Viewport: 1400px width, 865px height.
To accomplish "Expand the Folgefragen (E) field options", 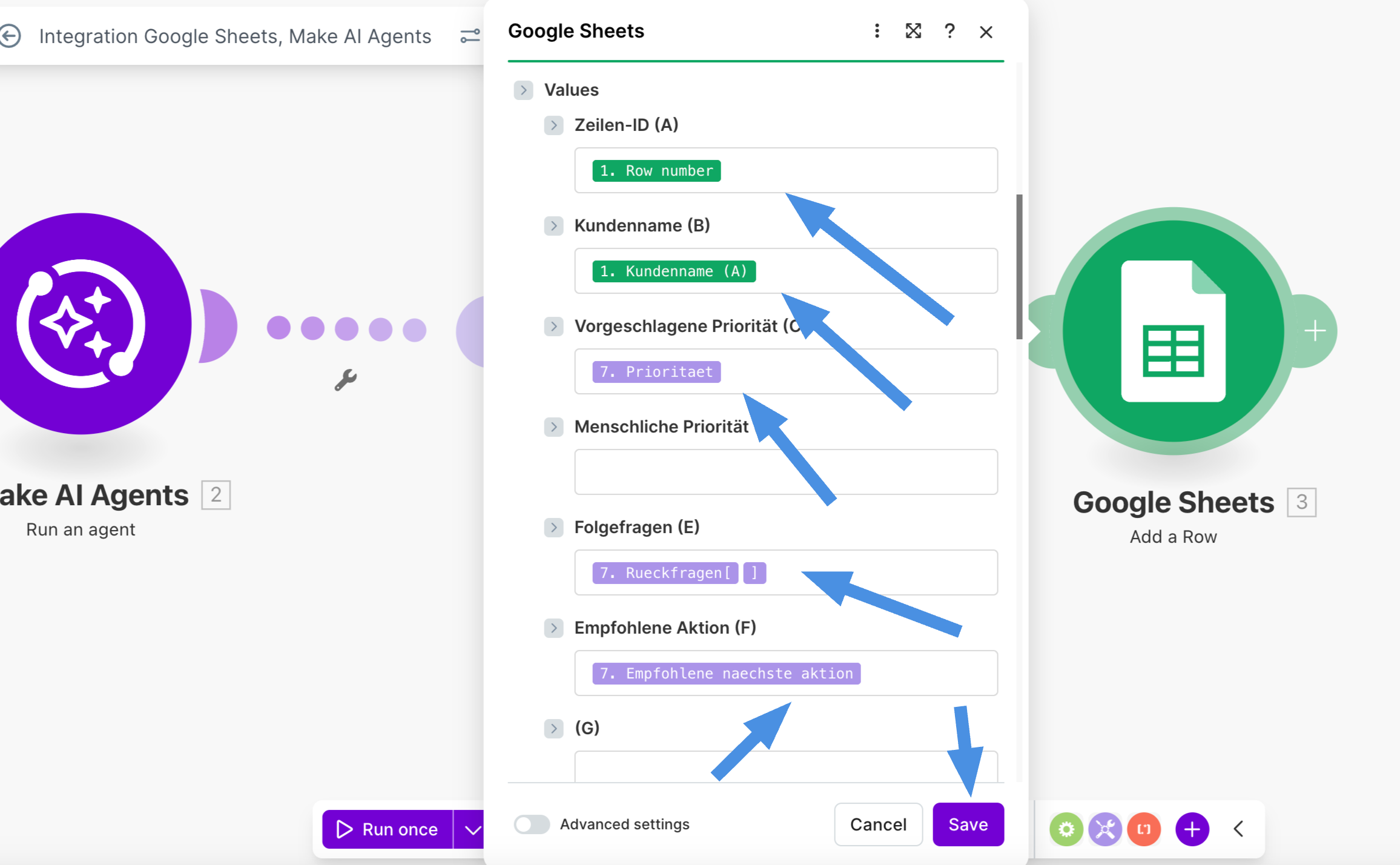I will pos(553,528).
